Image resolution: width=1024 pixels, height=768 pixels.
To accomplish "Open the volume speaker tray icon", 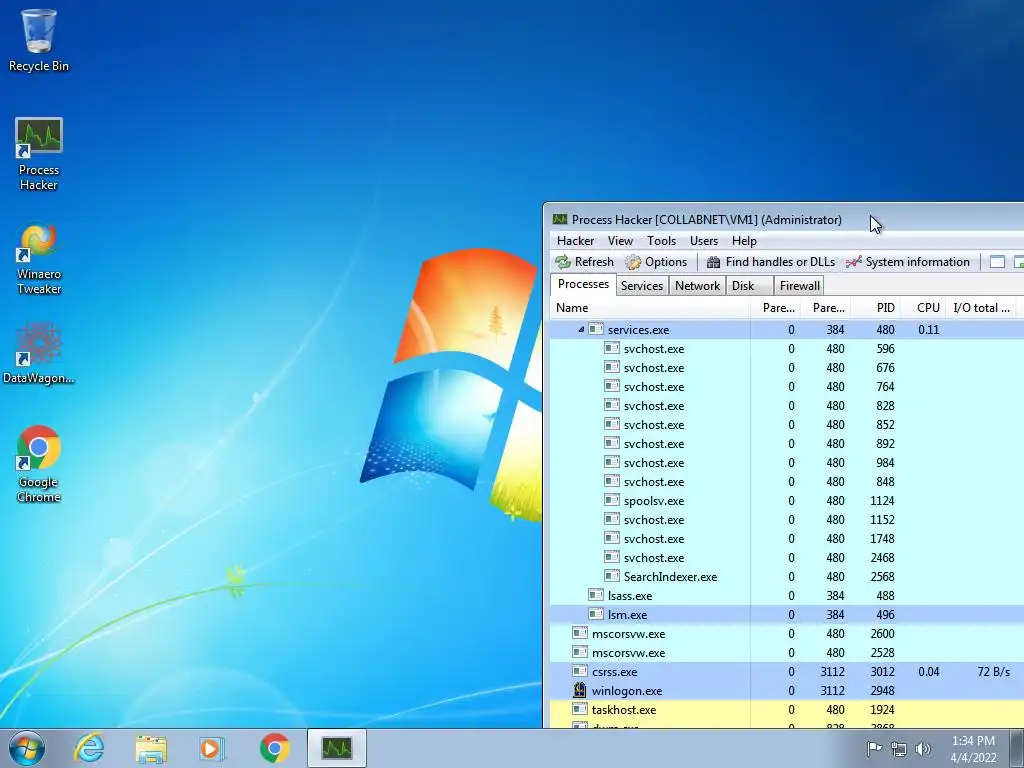I will (x=923, y=749).
